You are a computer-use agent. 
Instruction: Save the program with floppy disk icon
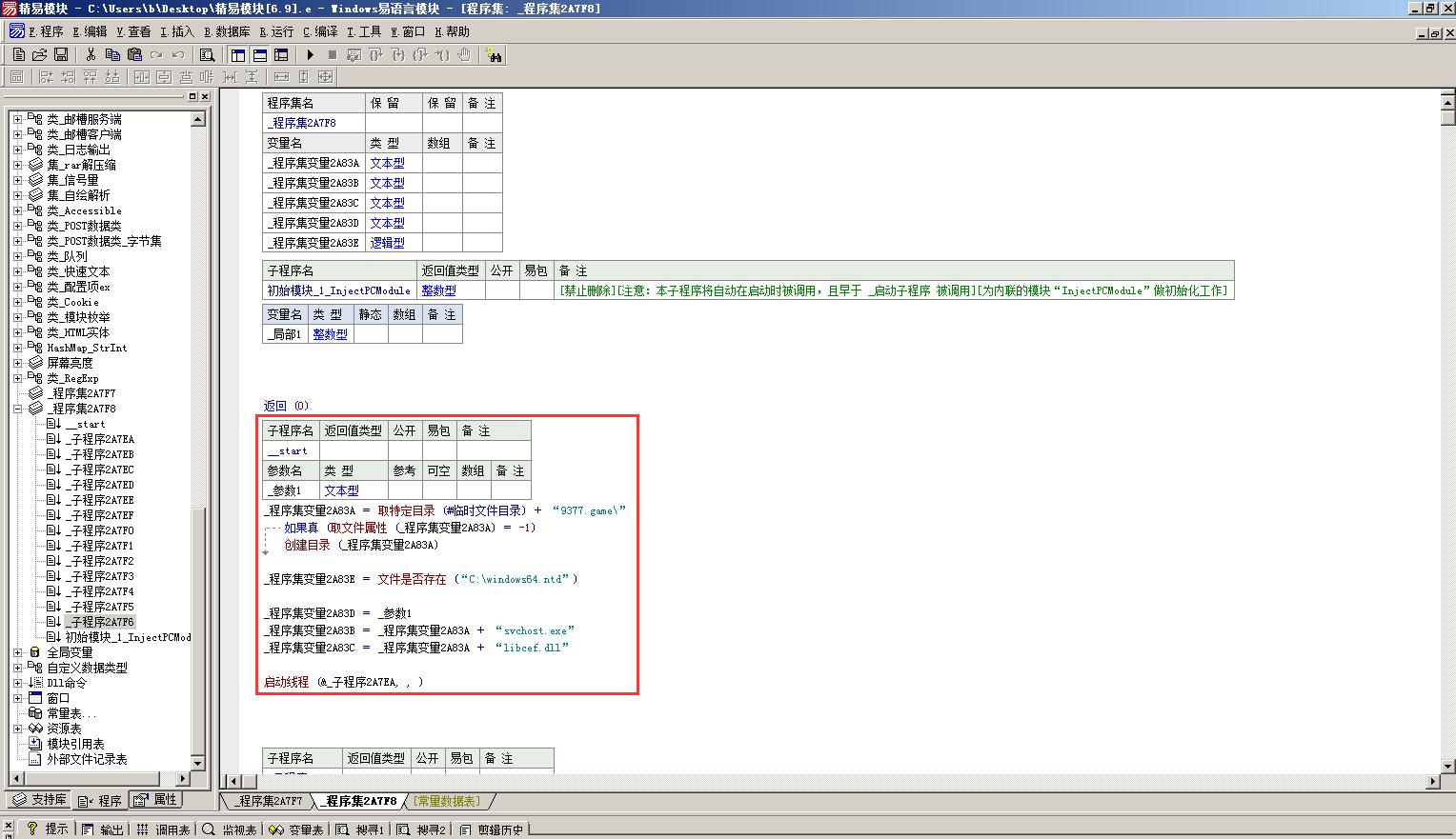point(60,55)
